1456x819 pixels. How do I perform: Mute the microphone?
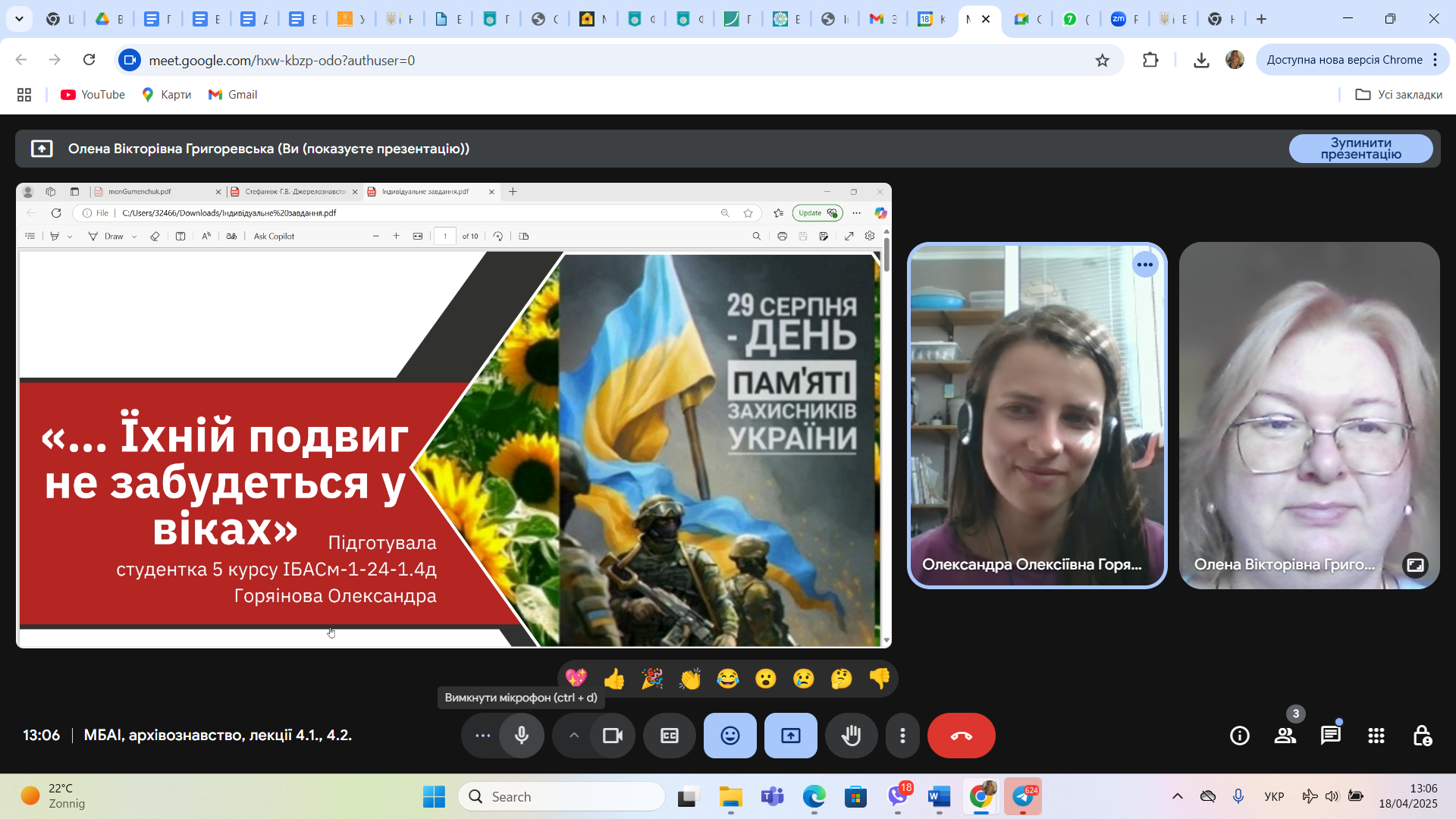click(522, 736)
